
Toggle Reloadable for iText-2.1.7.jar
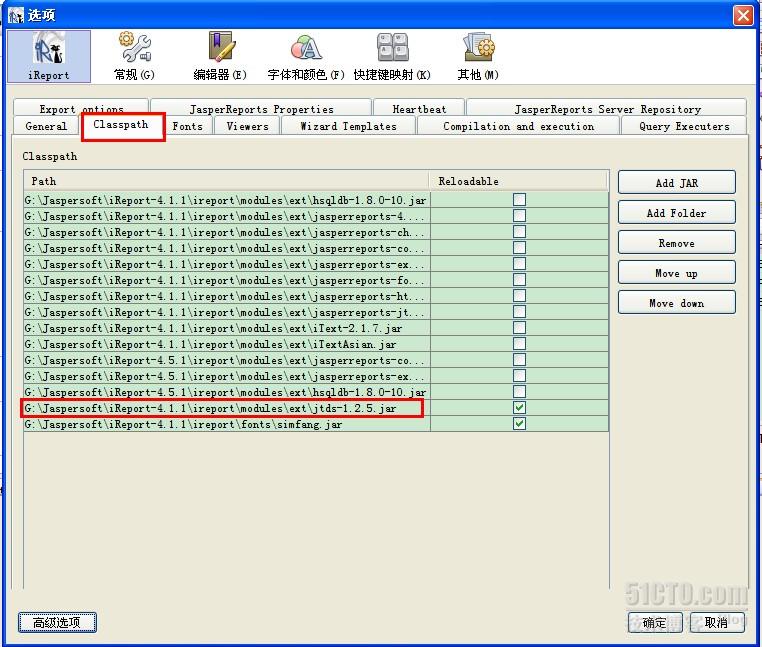click(x=520, y=328)
